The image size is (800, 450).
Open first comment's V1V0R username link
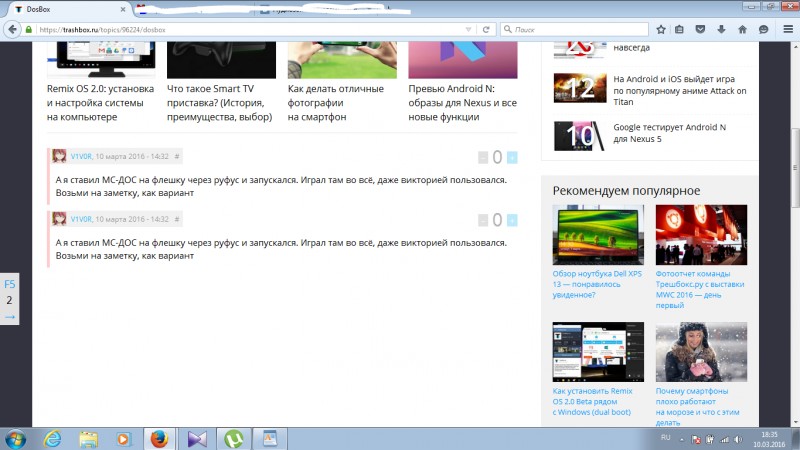tap(81, 157)
